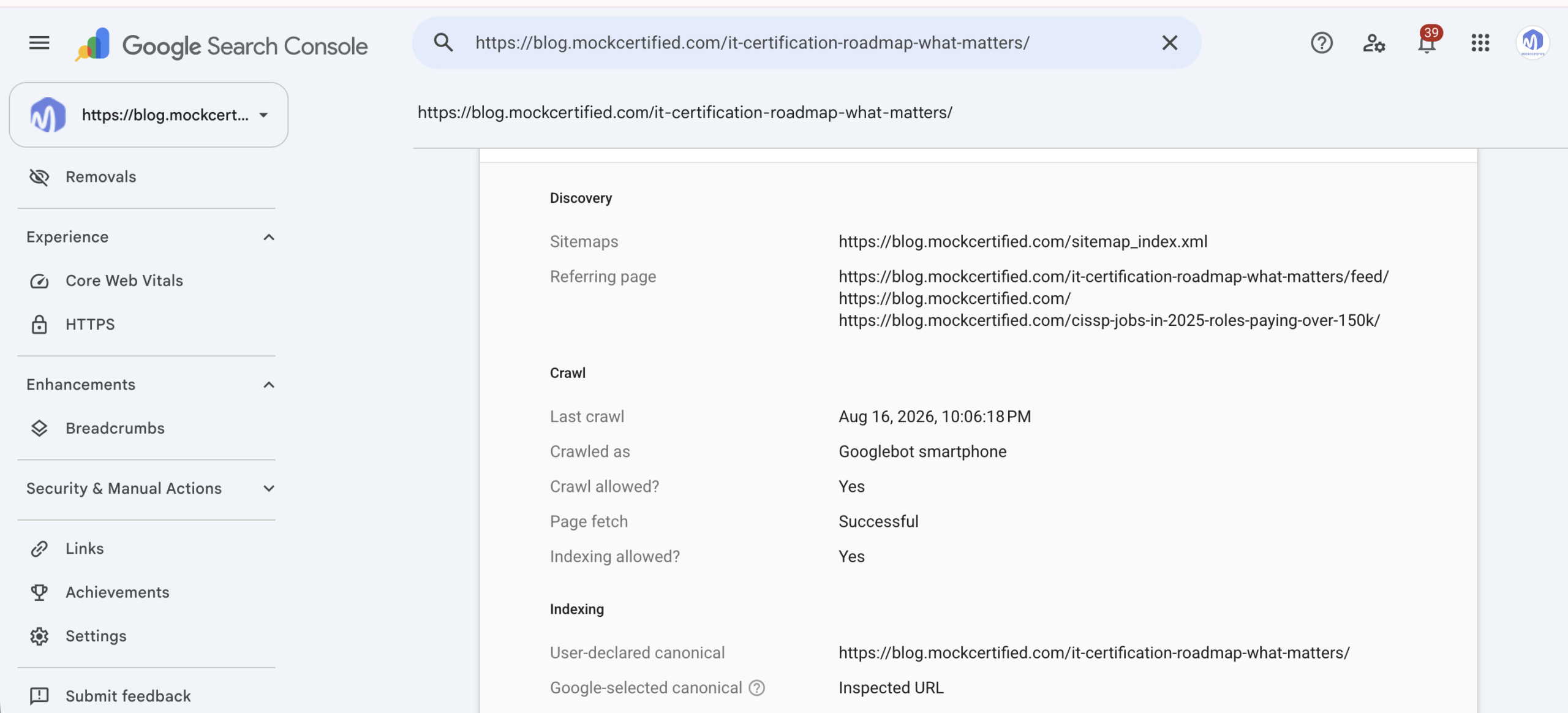Click the Crawl section heading

tap(568, 373)
